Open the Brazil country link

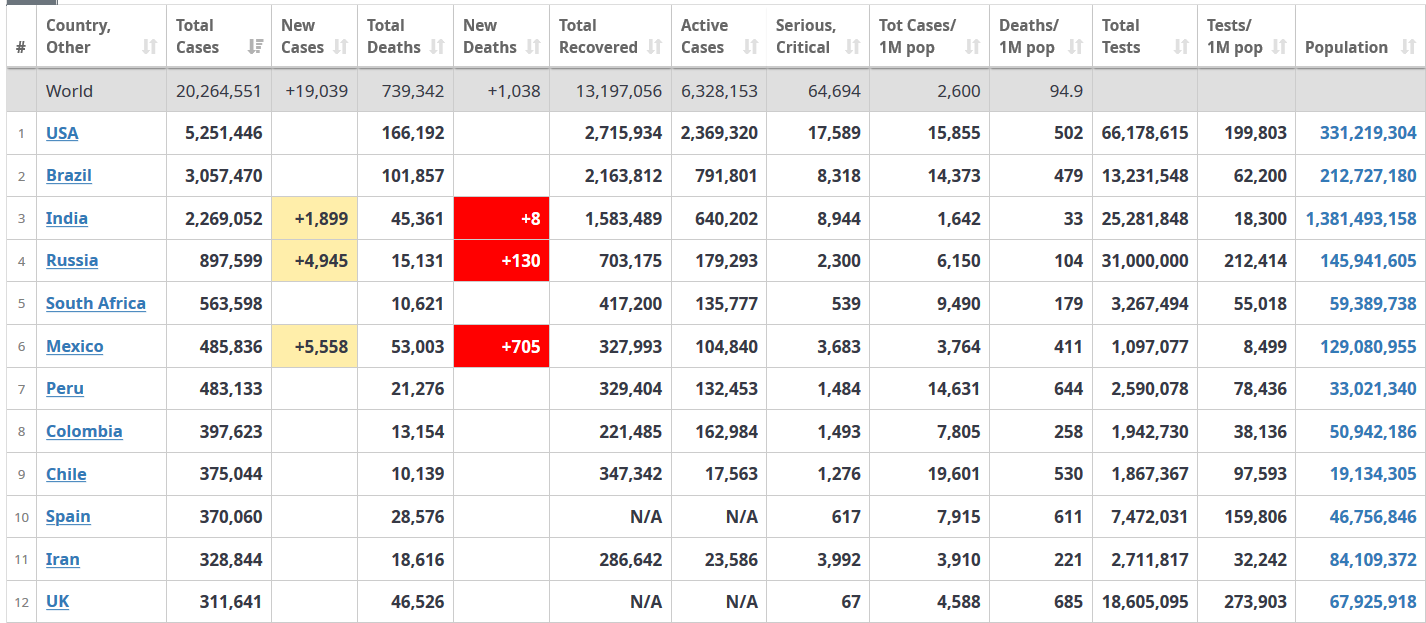click(x=69, y=175)
